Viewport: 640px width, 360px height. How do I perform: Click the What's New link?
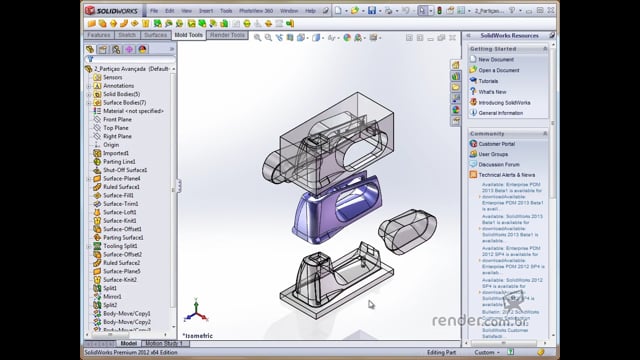pyautogui.click(x=492, y=92)
